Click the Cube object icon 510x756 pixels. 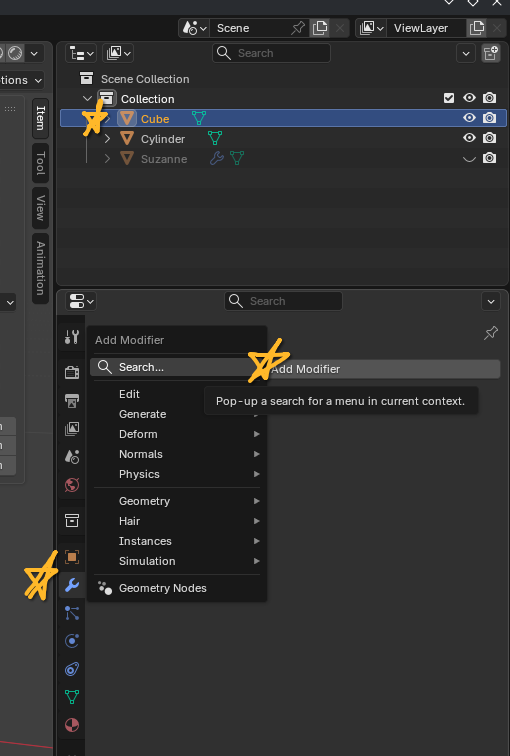click(x=127, y=118)
